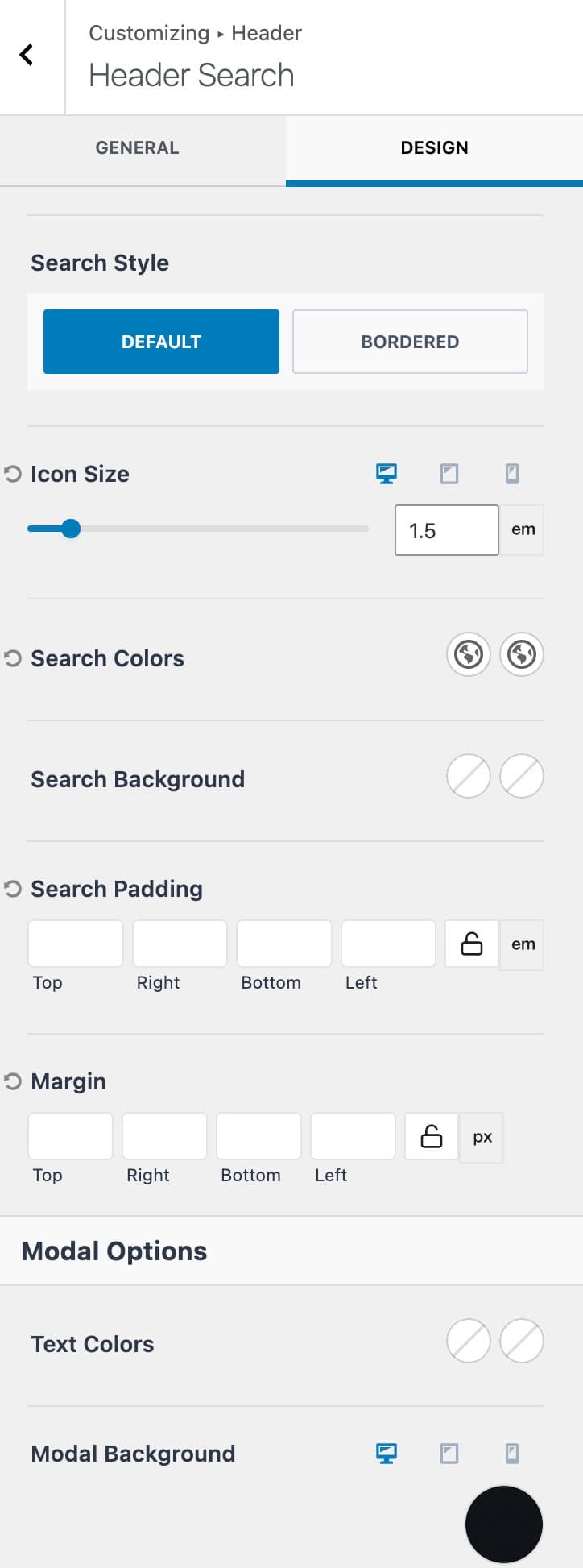Switch to the Design tab
This screenshot has height=1568, width=583.
click(434, 147)
